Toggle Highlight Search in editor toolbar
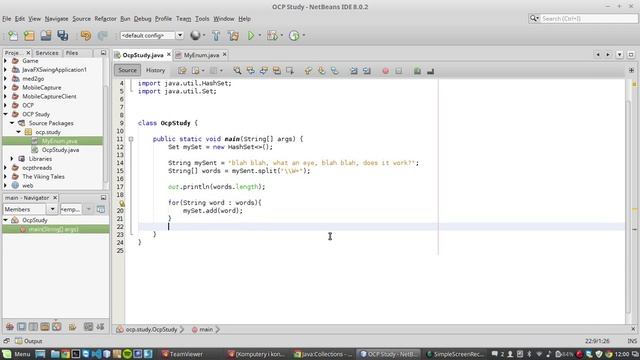 (x=277, y=71)
